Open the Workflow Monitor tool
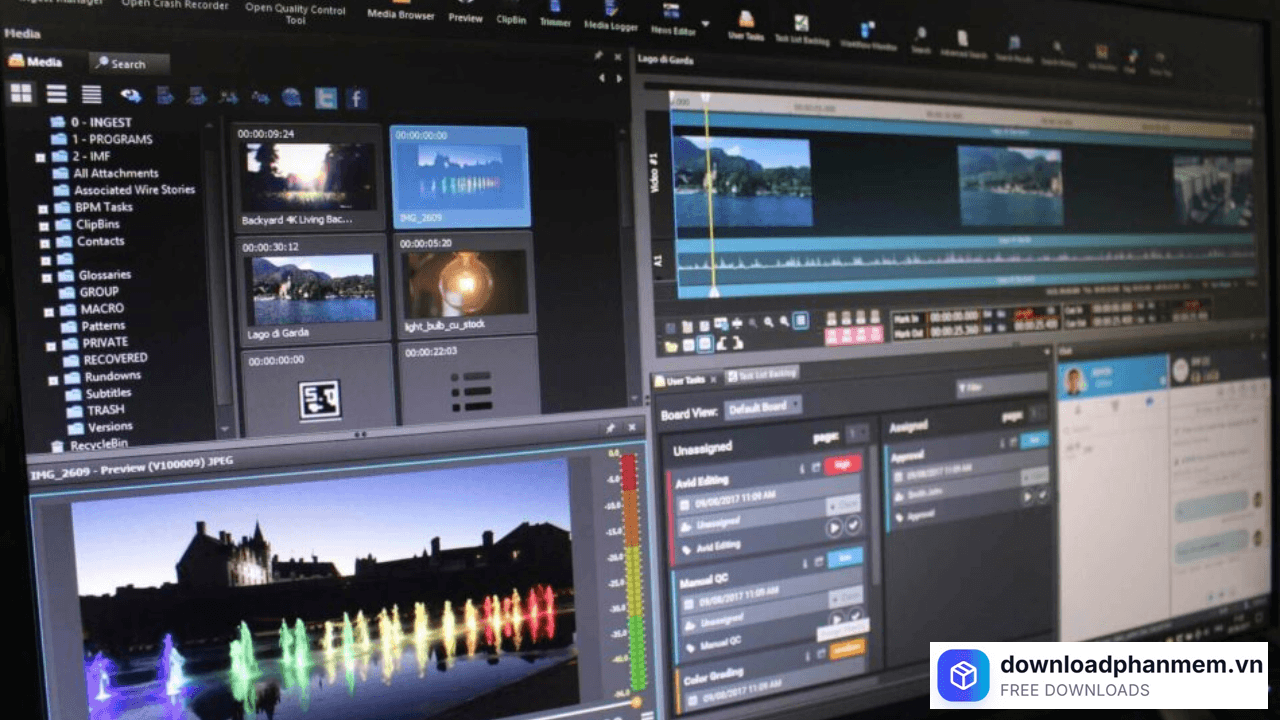 [867, 36]
